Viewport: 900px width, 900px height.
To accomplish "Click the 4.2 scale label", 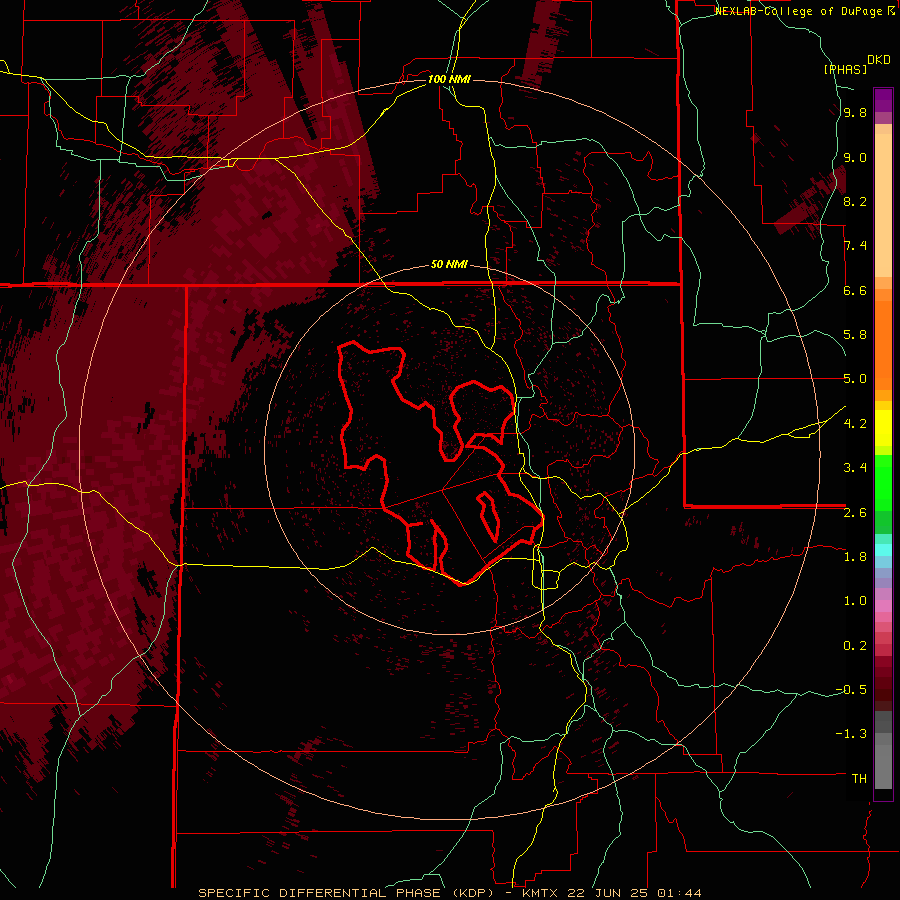I will [x=855, y=424].
